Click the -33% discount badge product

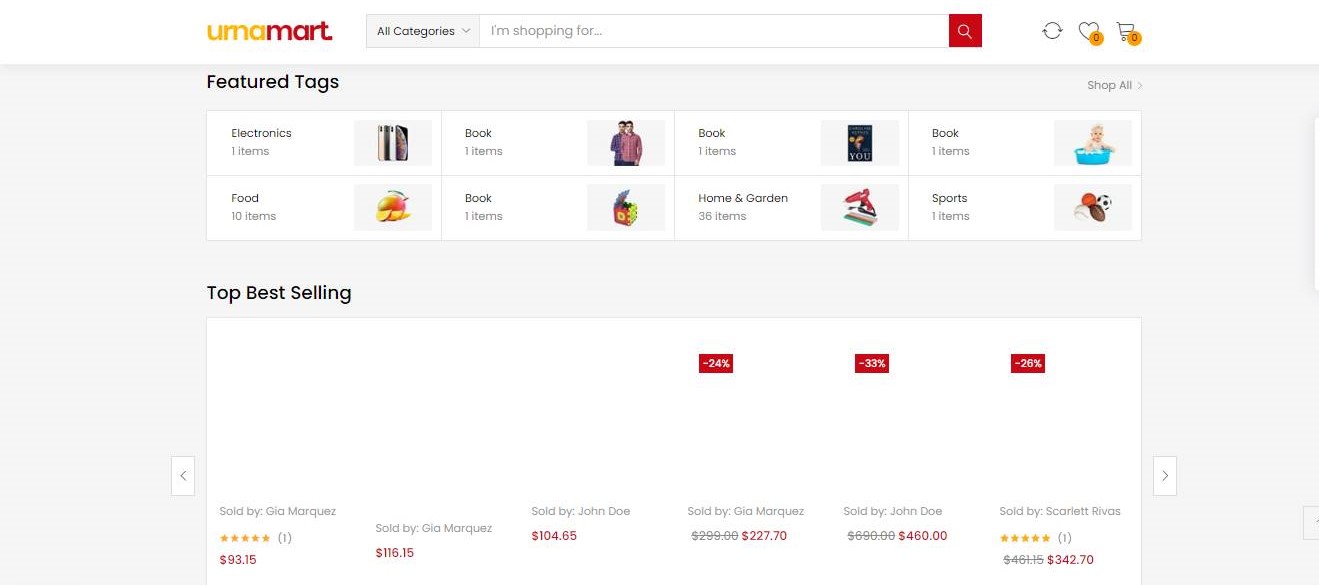[872, 364]
